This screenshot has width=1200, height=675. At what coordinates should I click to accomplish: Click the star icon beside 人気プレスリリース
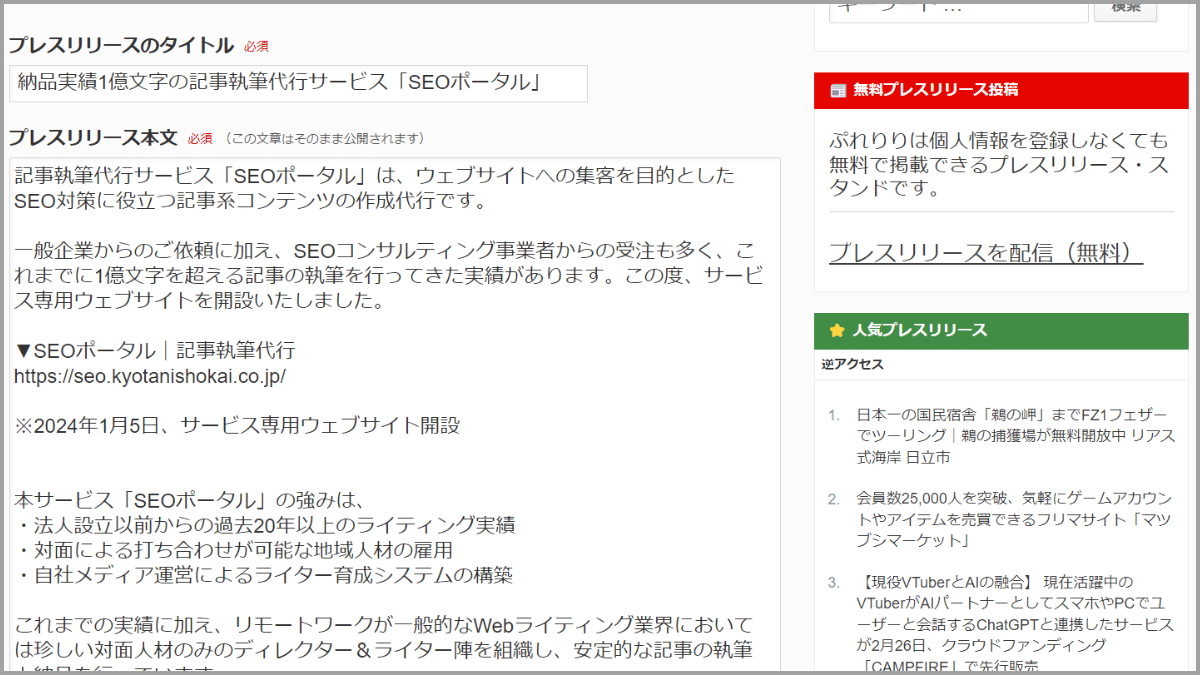tap(838, 330)
